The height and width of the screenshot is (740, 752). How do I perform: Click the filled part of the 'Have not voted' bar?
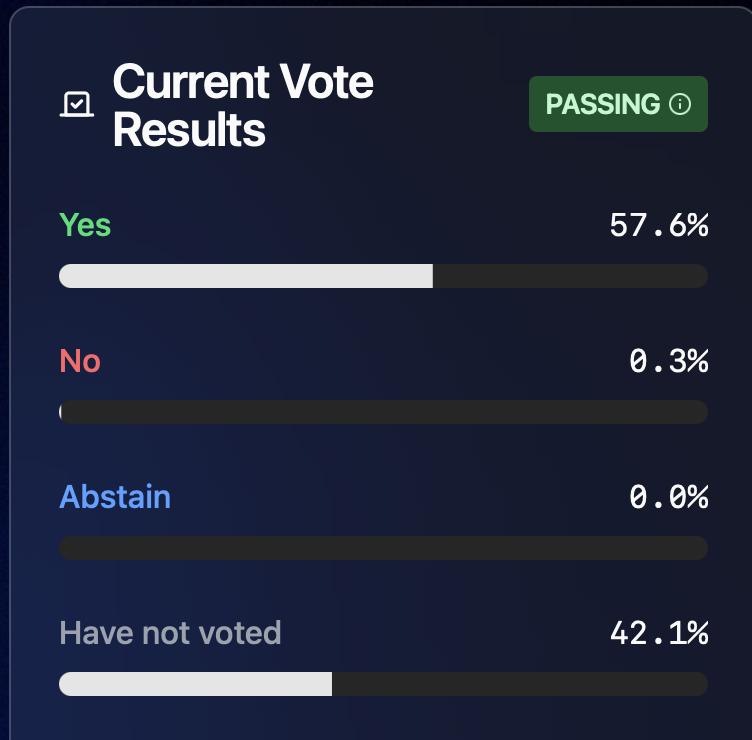[195, 684]
